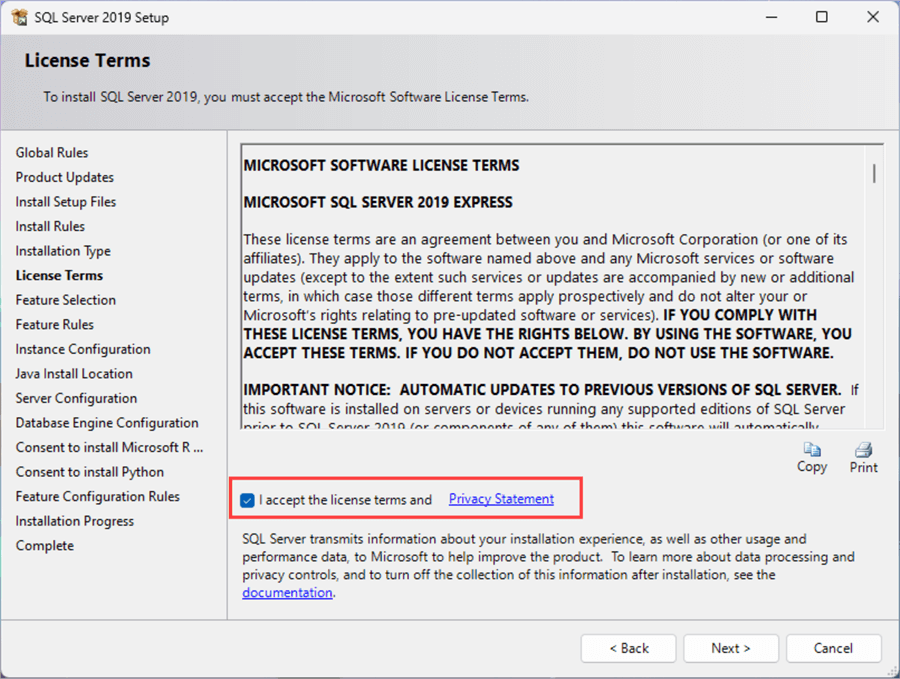Screen dimensions: 900x679
Task: Click the MICROSOFT SQL SERVER 2019 EXPRESS heading
Action: coord(378,203)
